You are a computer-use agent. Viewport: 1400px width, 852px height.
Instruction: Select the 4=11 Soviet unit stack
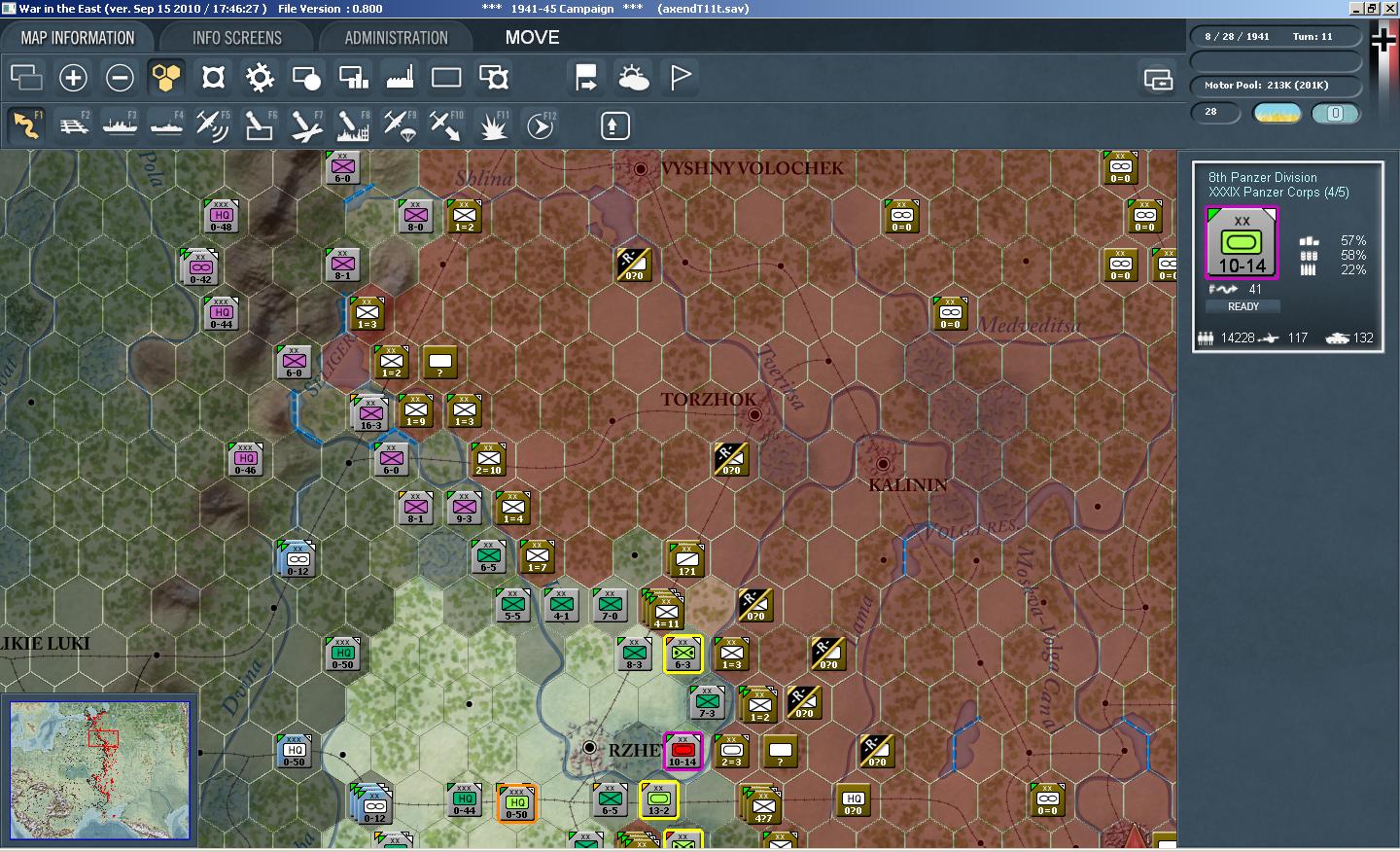(665, 609)
